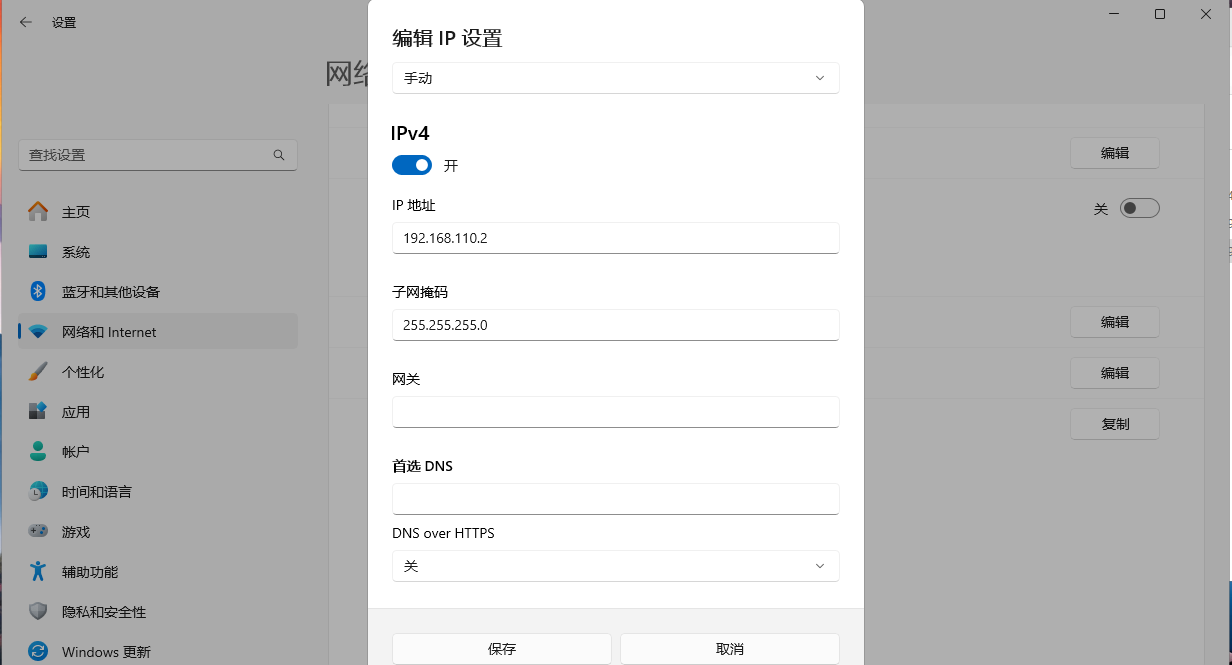The width and height of the screenshot is (1232, 665).
Task: Enable the 关 toggle behind the dialog
Action: [1139, 210]
